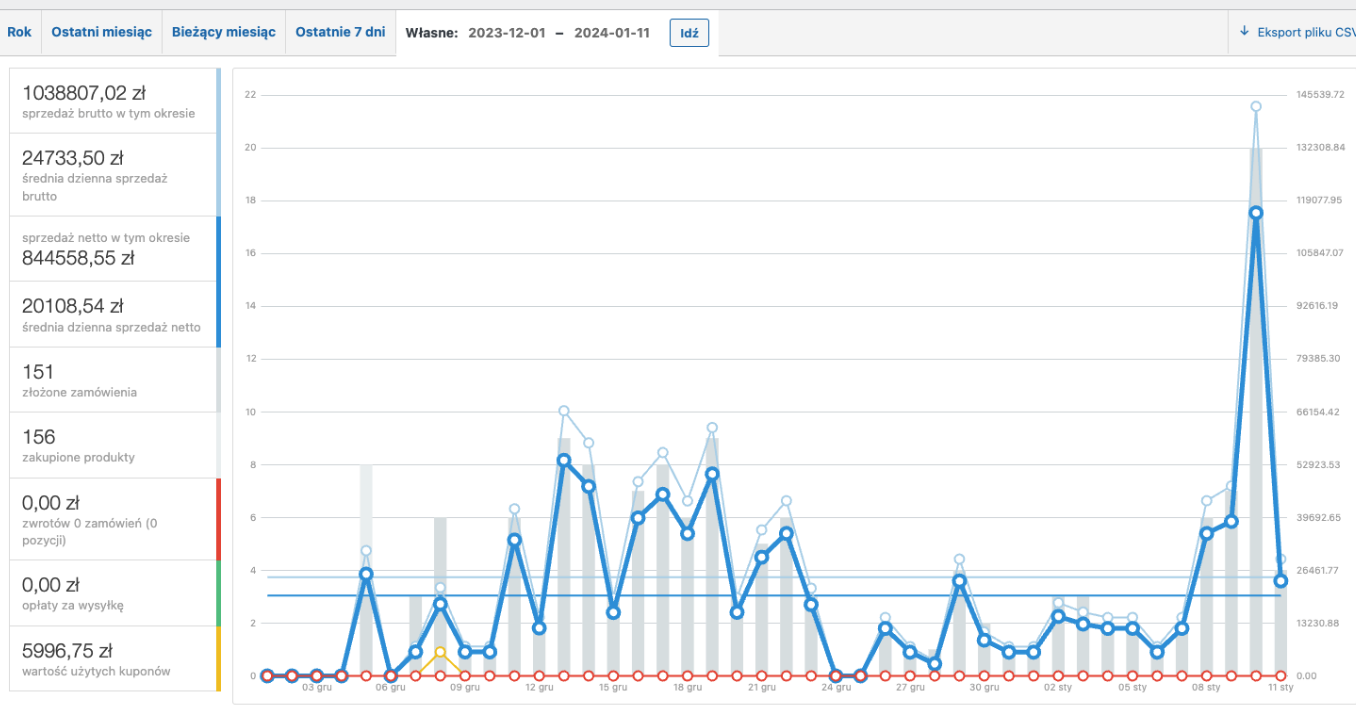Highlight the opłaty za wysyłkę legend entry

(x=115, y=593)
